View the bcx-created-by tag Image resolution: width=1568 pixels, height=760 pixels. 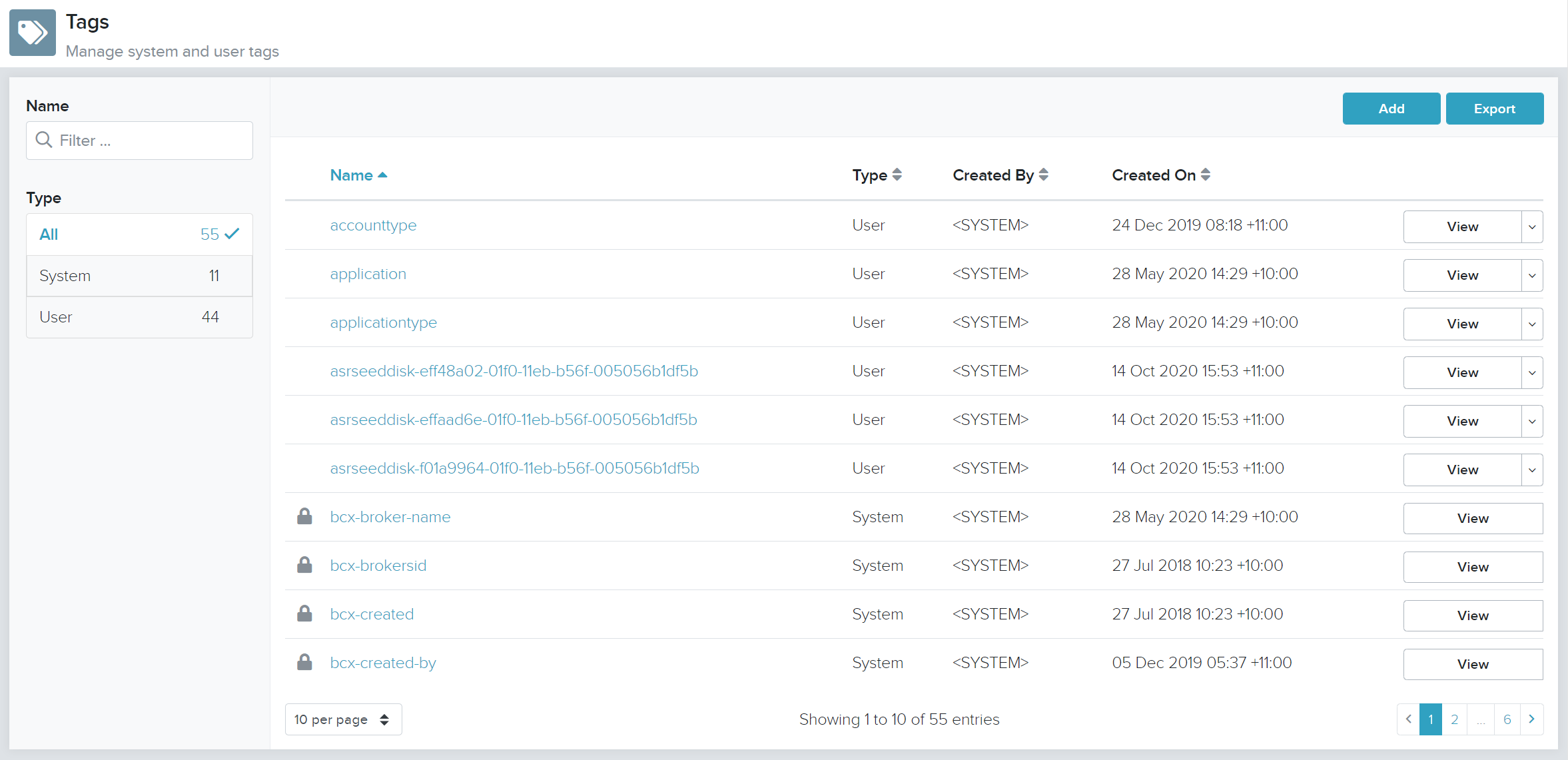pos(1473,664)
